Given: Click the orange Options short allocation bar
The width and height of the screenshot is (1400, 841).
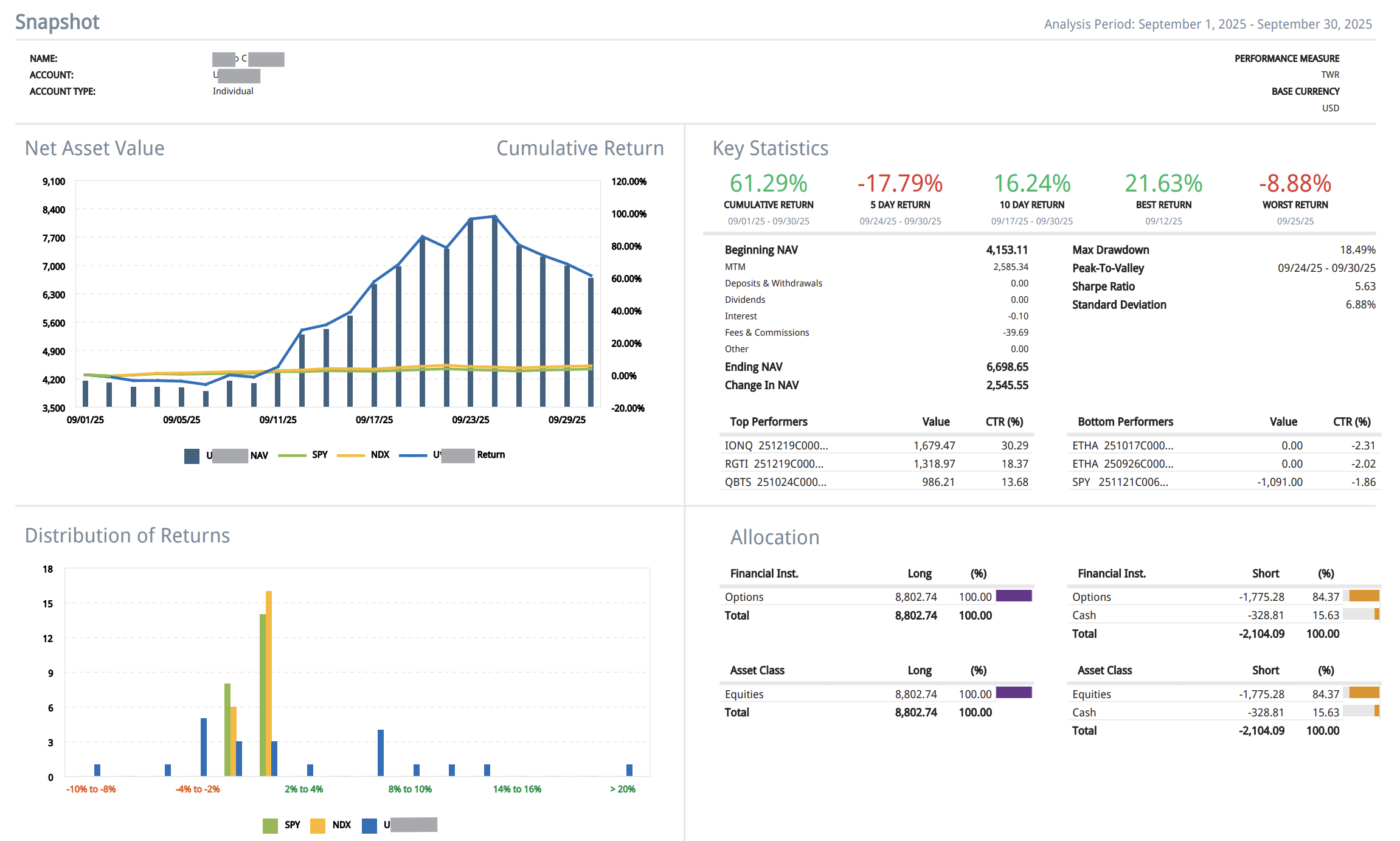Looking at the screenshot, I should point(1364,596).
